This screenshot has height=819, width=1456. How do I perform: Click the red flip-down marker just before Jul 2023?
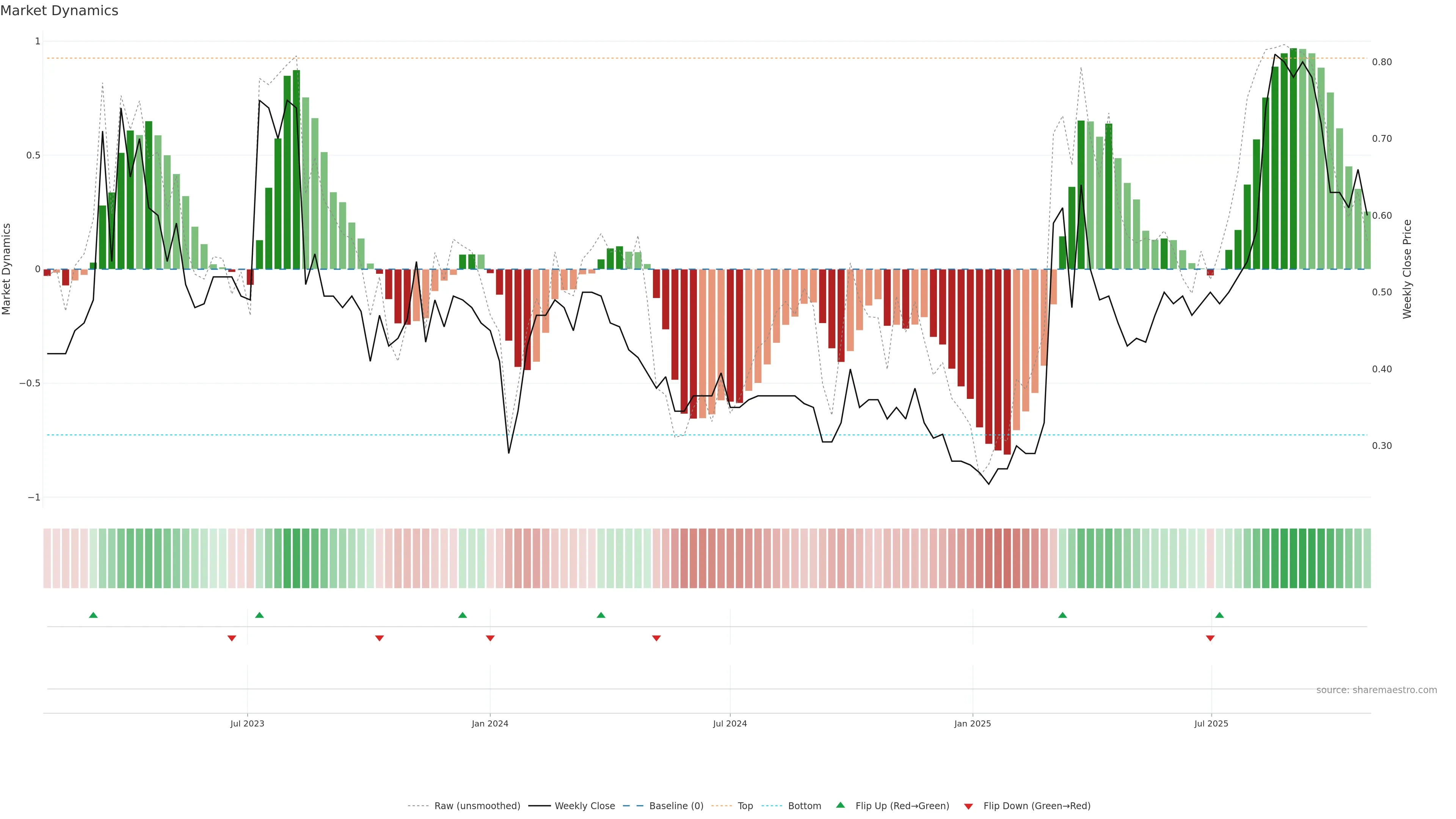click(x=232, y=638)
